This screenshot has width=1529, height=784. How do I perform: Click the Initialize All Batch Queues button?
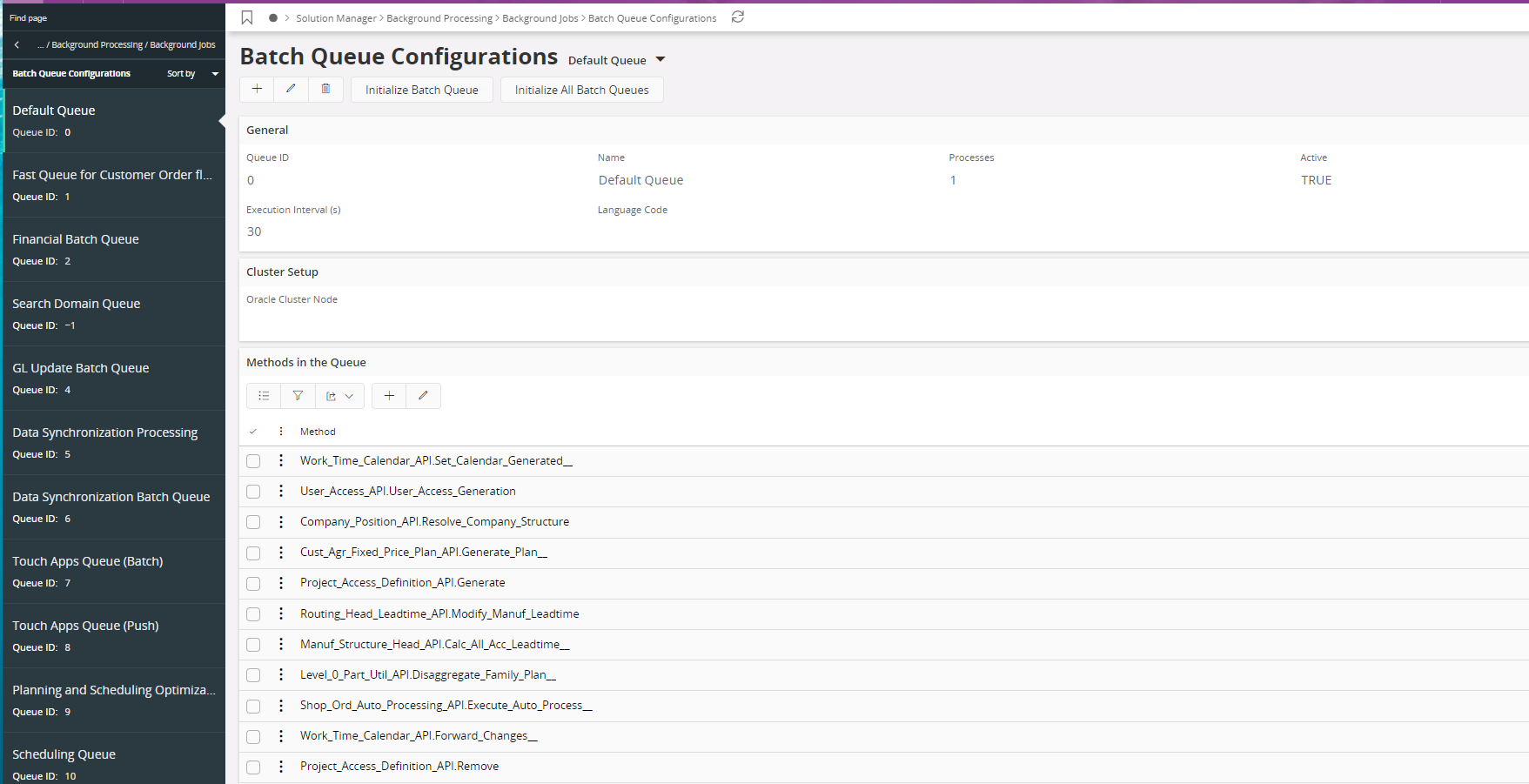(x=581, y=90)
